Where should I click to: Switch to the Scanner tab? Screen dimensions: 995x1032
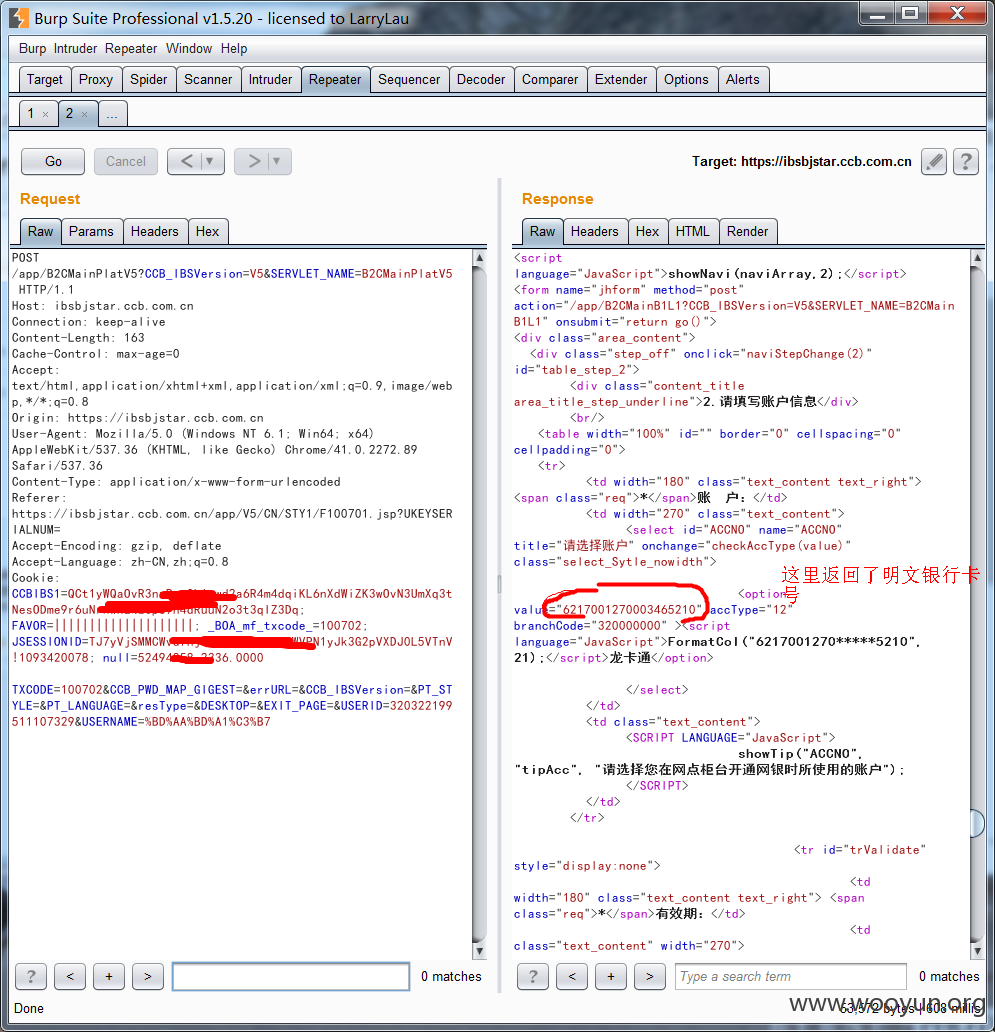208,80
